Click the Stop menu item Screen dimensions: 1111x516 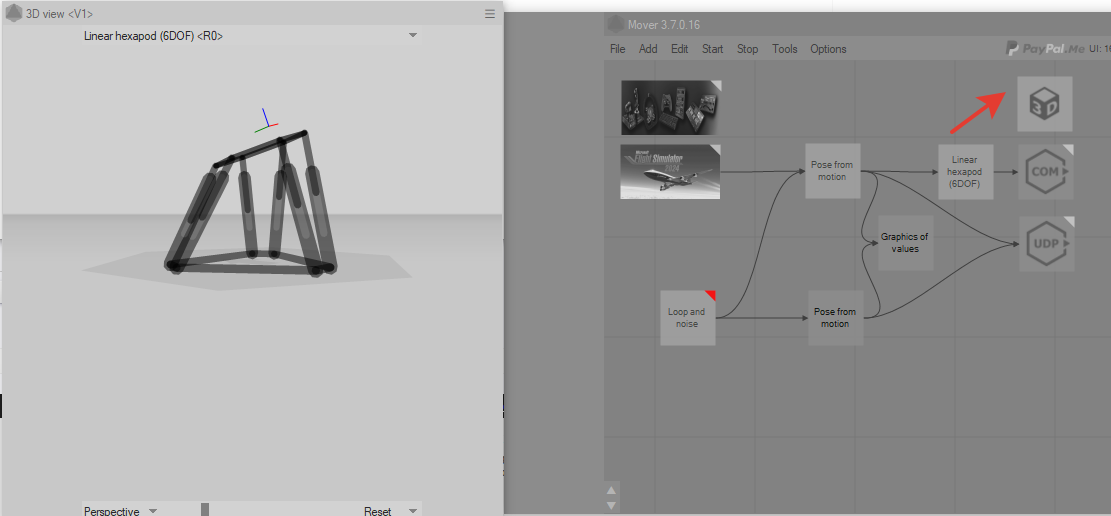(748, 49)
